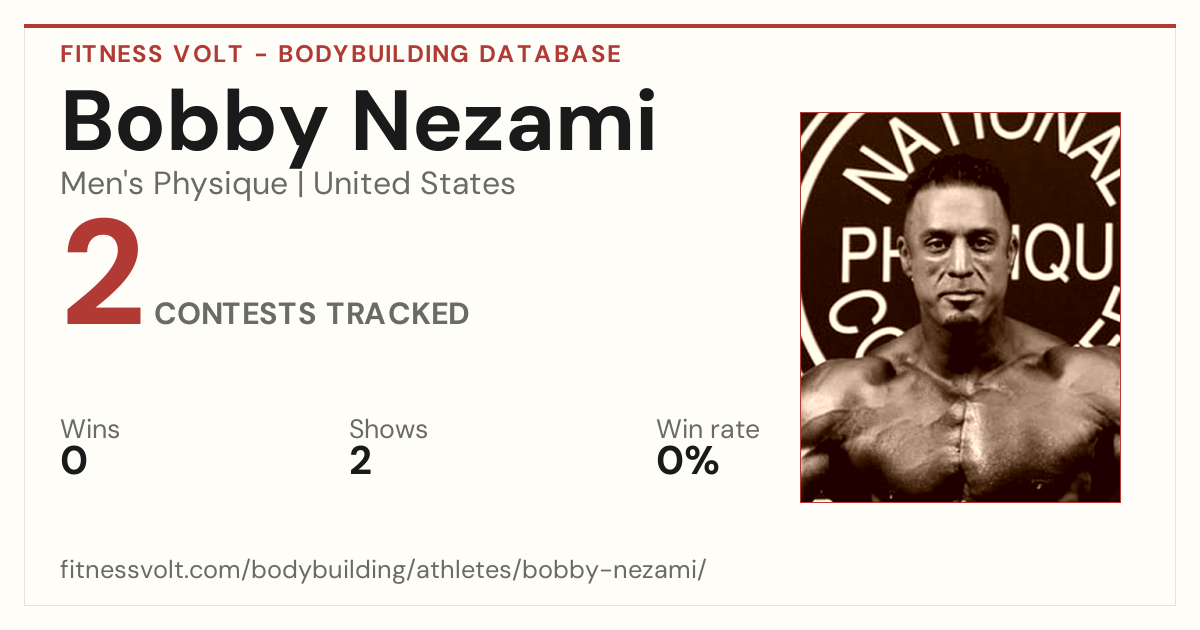Click the Shows value of 2
Viewport: 1200px width, 630px height.
pos(361,461)
